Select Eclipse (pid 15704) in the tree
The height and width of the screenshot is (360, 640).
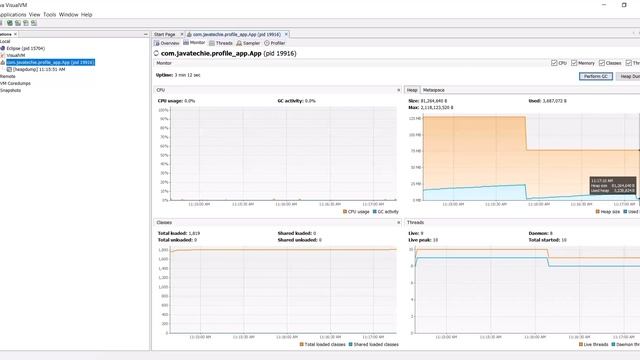[25, 48]
